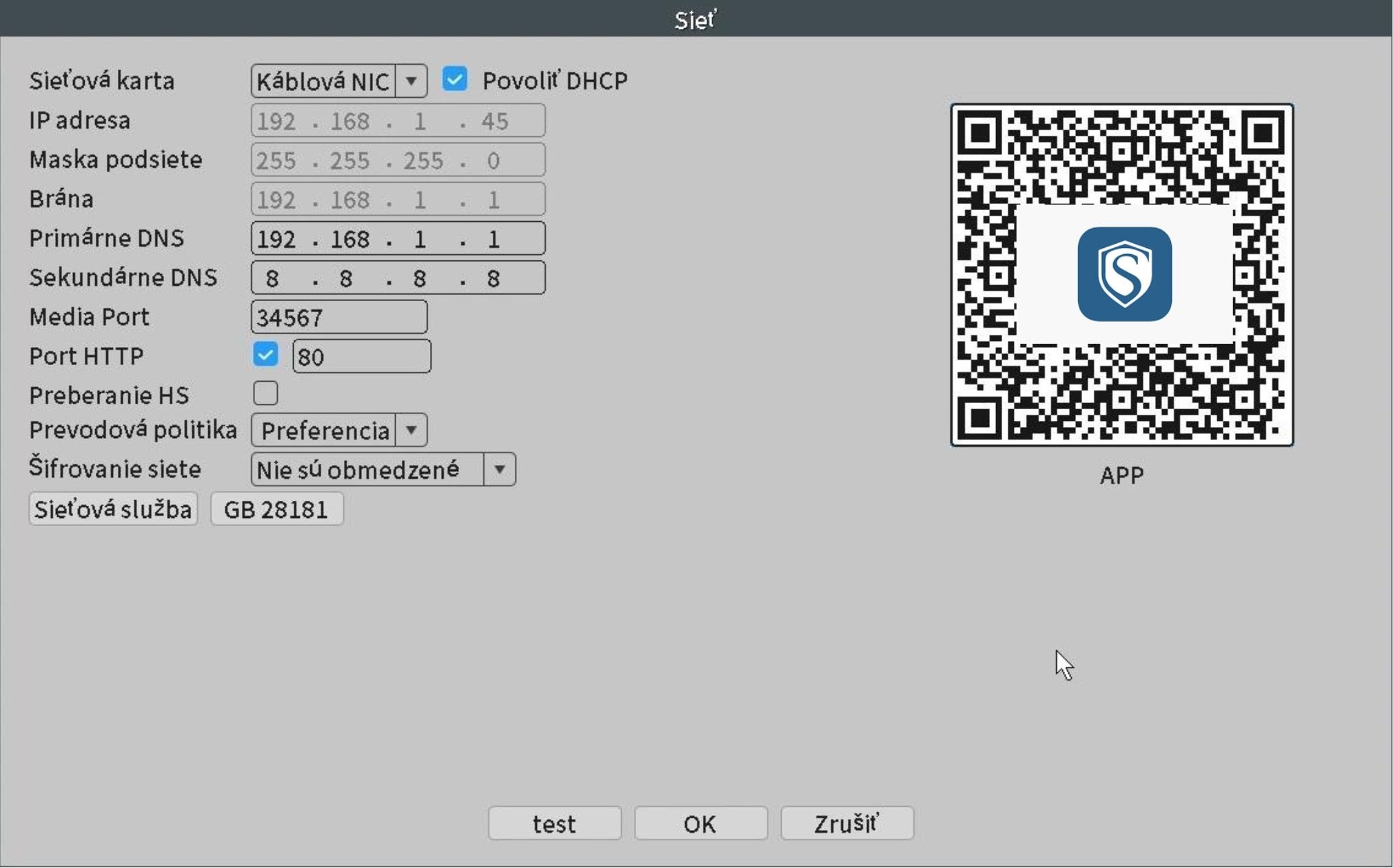Open the Sieťová karta dropdown
1393x868 pixels.
[338, 81]
